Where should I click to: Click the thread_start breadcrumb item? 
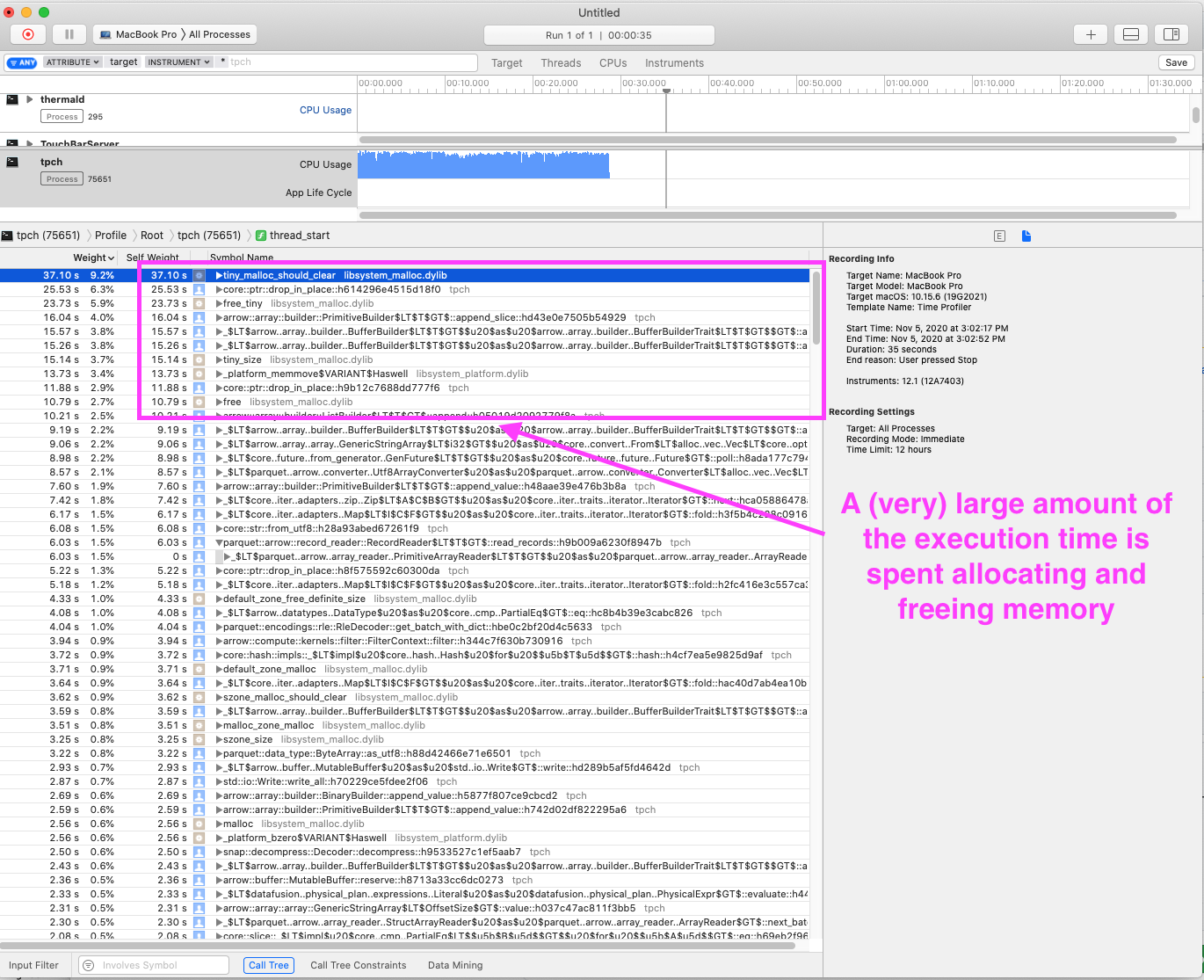point(300,236)
